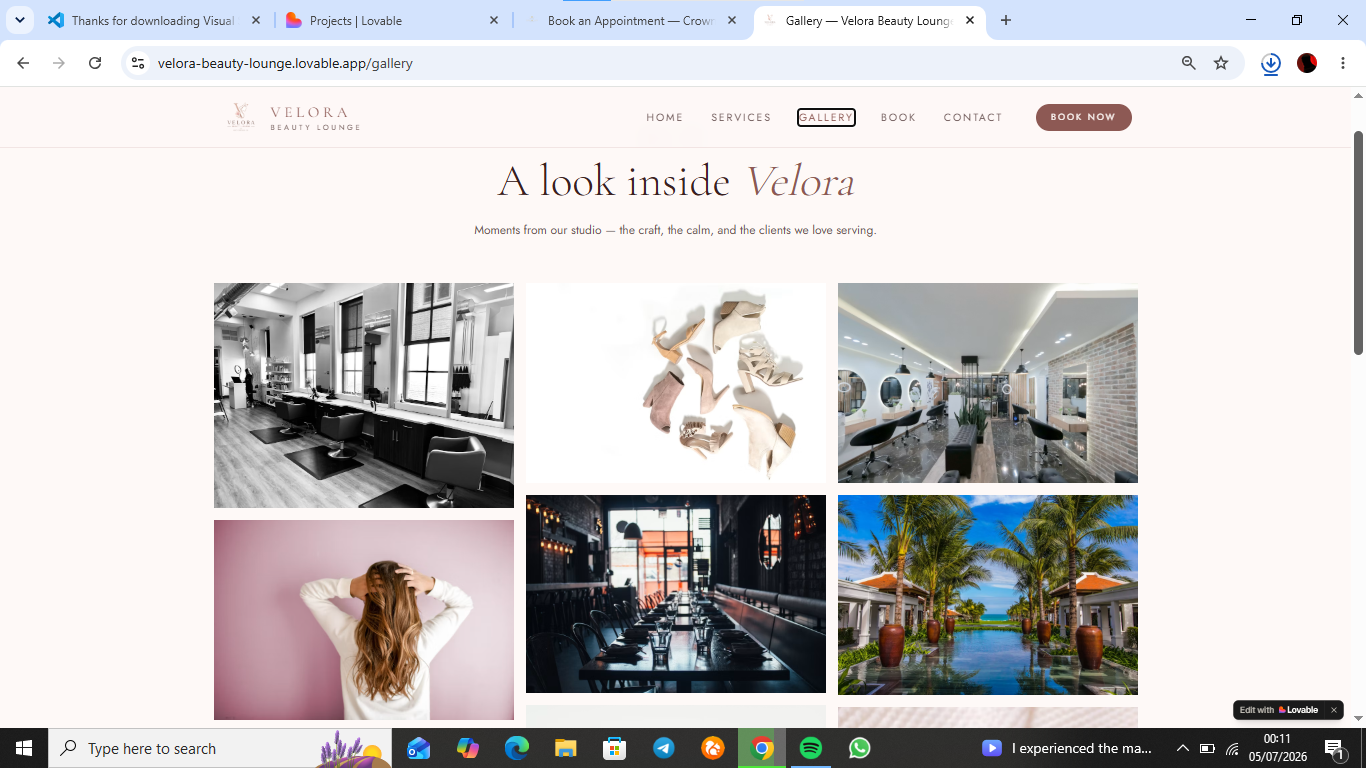This screenshot has width=1366, height=768.
Task: Open a new tab with the plus button
Action: coord(1006,20)
